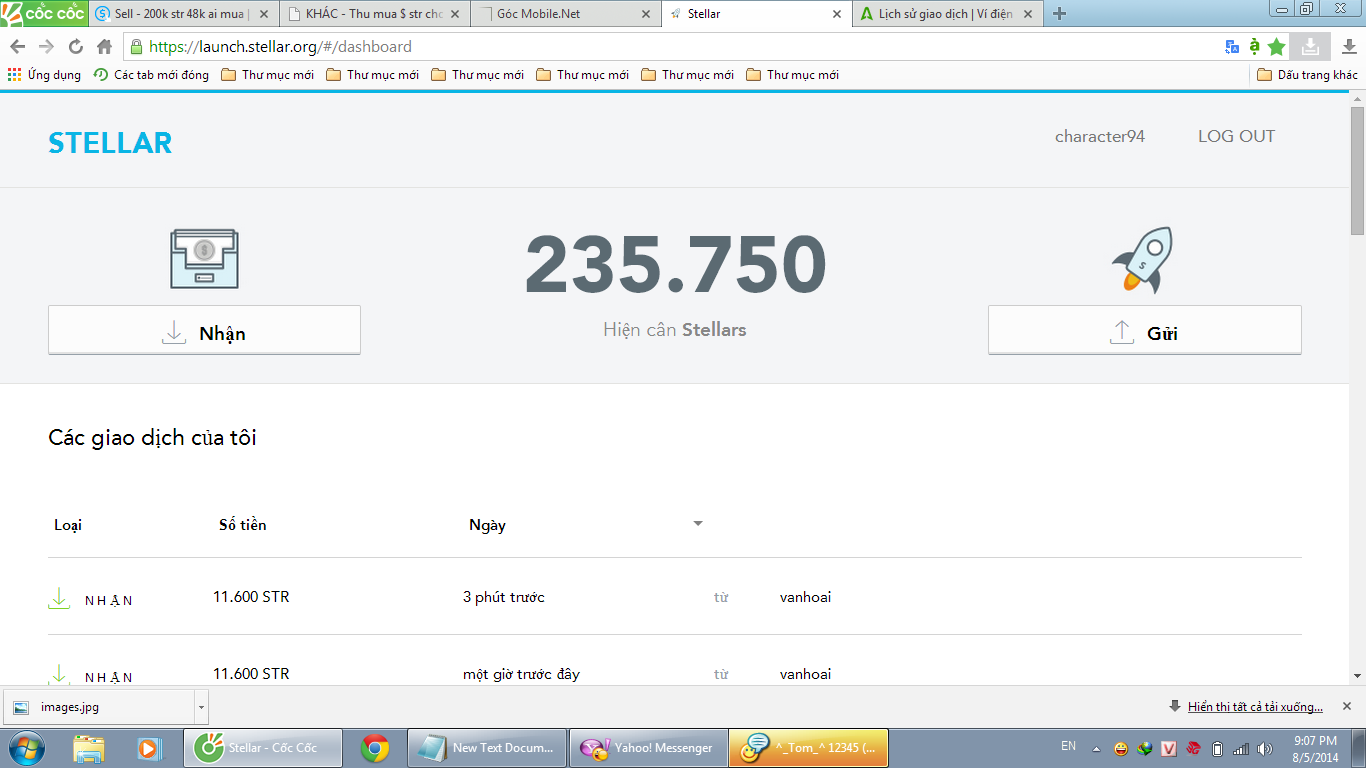This screenshot has width=1366, height=768.
Task: Click the download icon inside the address bar
Action: point(1310,46)
